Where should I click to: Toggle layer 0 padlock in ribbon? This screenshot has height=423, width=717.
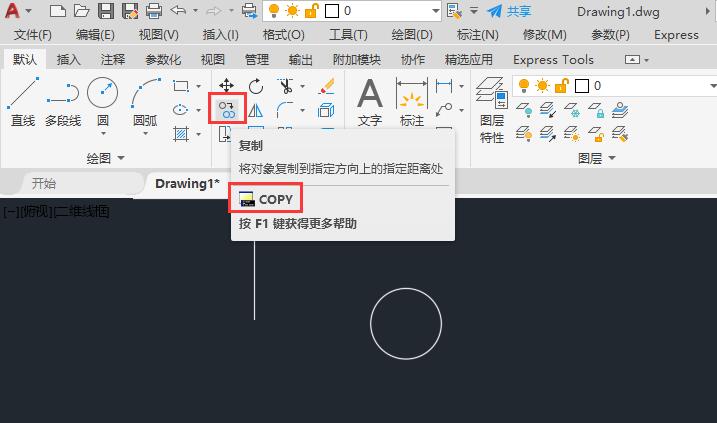(562, 86)
